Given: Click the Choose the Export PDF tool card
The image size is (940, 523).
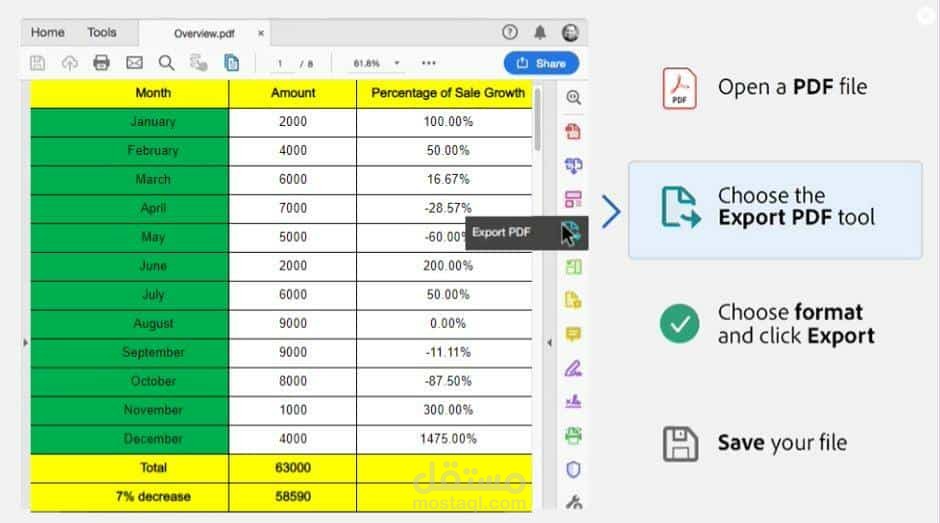Looking at the screenshot, I should click(x=775, y=210).
